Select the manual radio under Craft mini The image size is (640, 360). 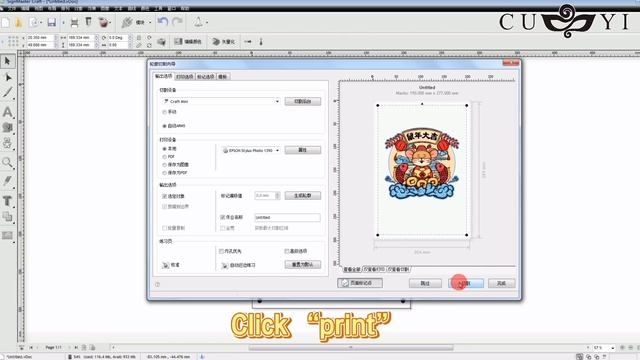pos(164,112)
